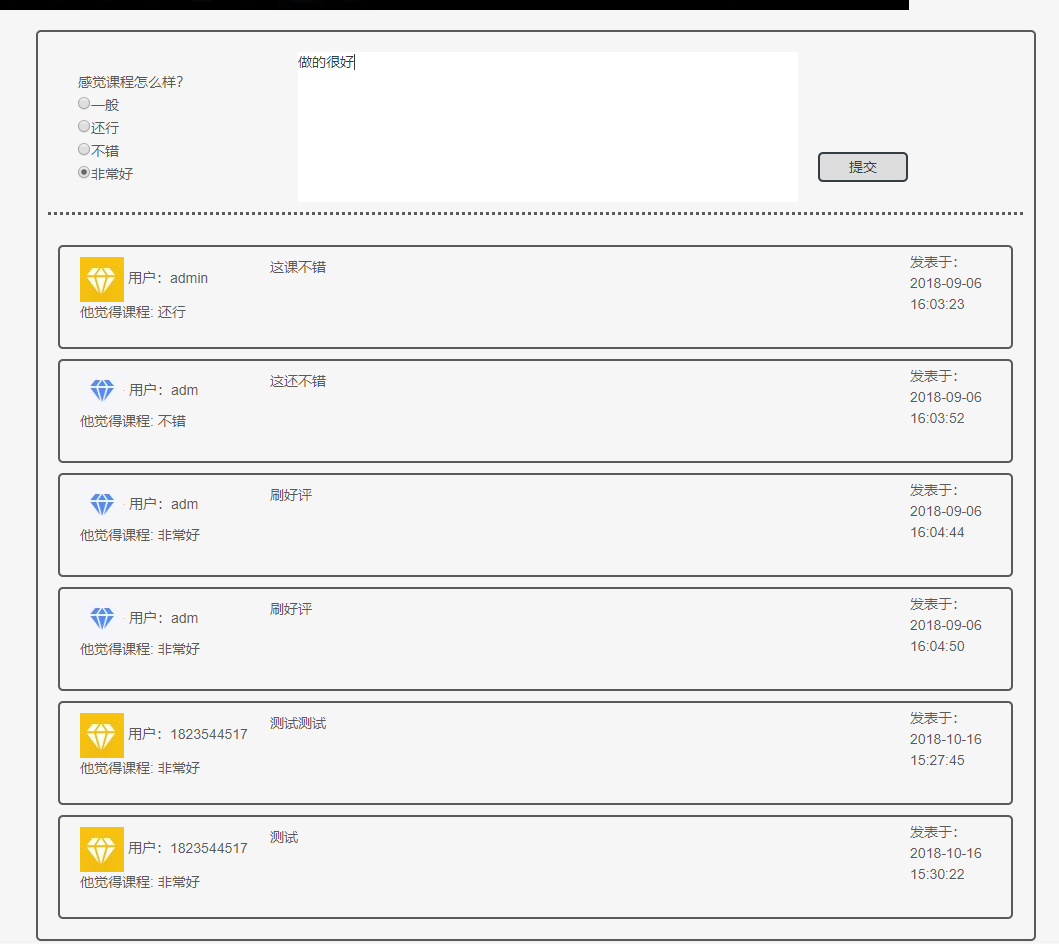Click blue diamond avatar on 16:04:50 comment
This screenshot has width=1059, height=944.
pyautogui.click(x=102, y=618)
